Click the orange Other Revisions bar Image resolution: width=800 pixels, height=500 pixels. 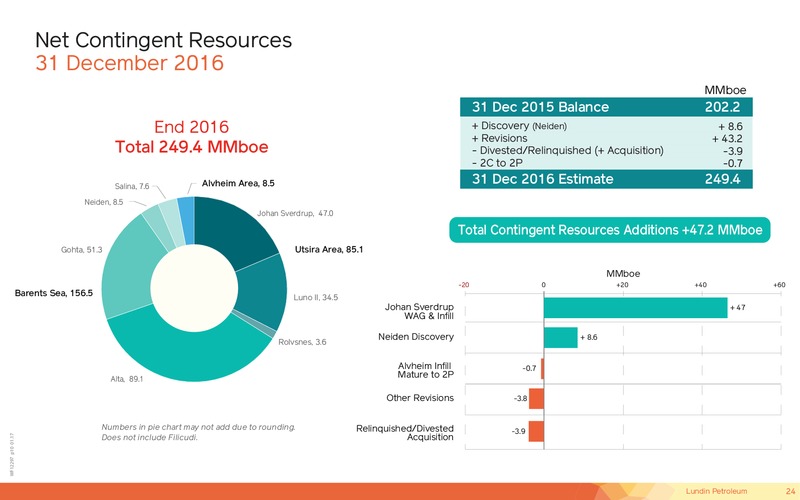(x=536, y=398)
